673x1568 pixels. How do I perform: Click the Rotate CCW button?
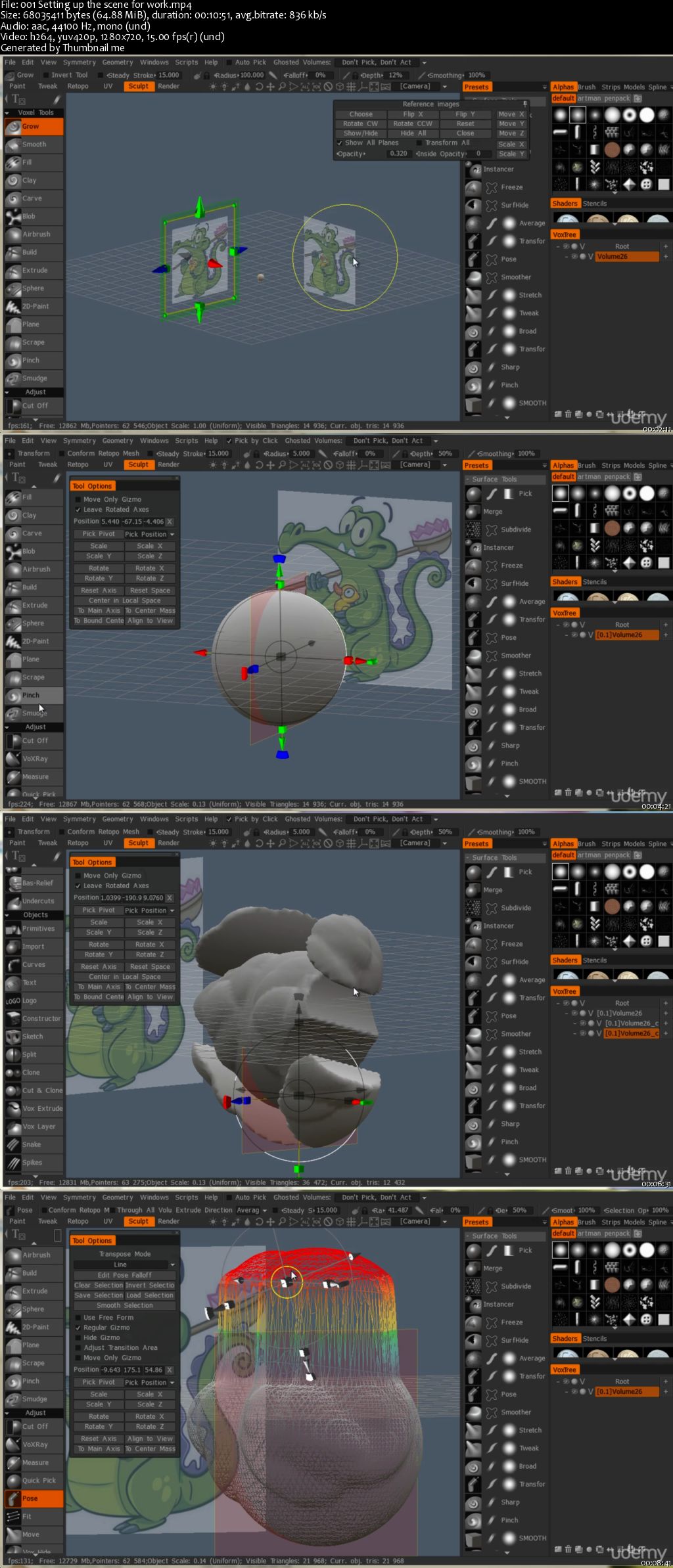pos(413,123)
